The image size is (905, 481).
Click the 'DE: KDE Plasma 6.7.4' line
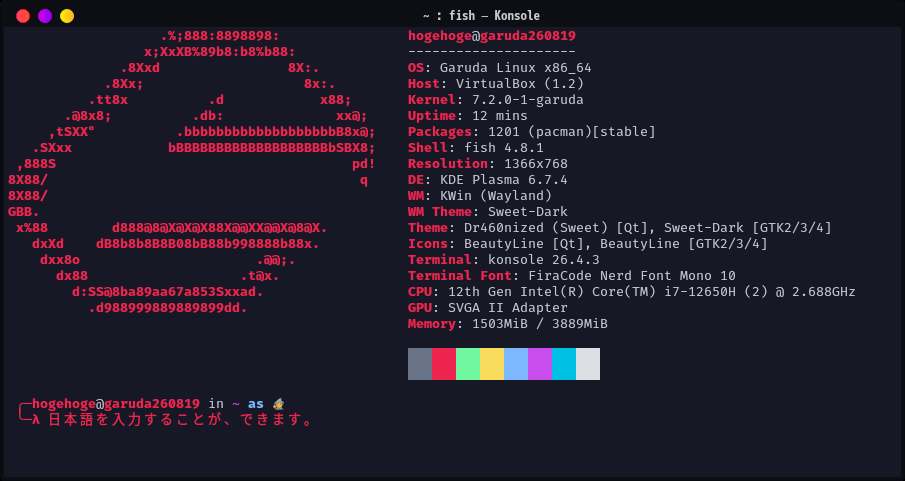click(488, 180)
